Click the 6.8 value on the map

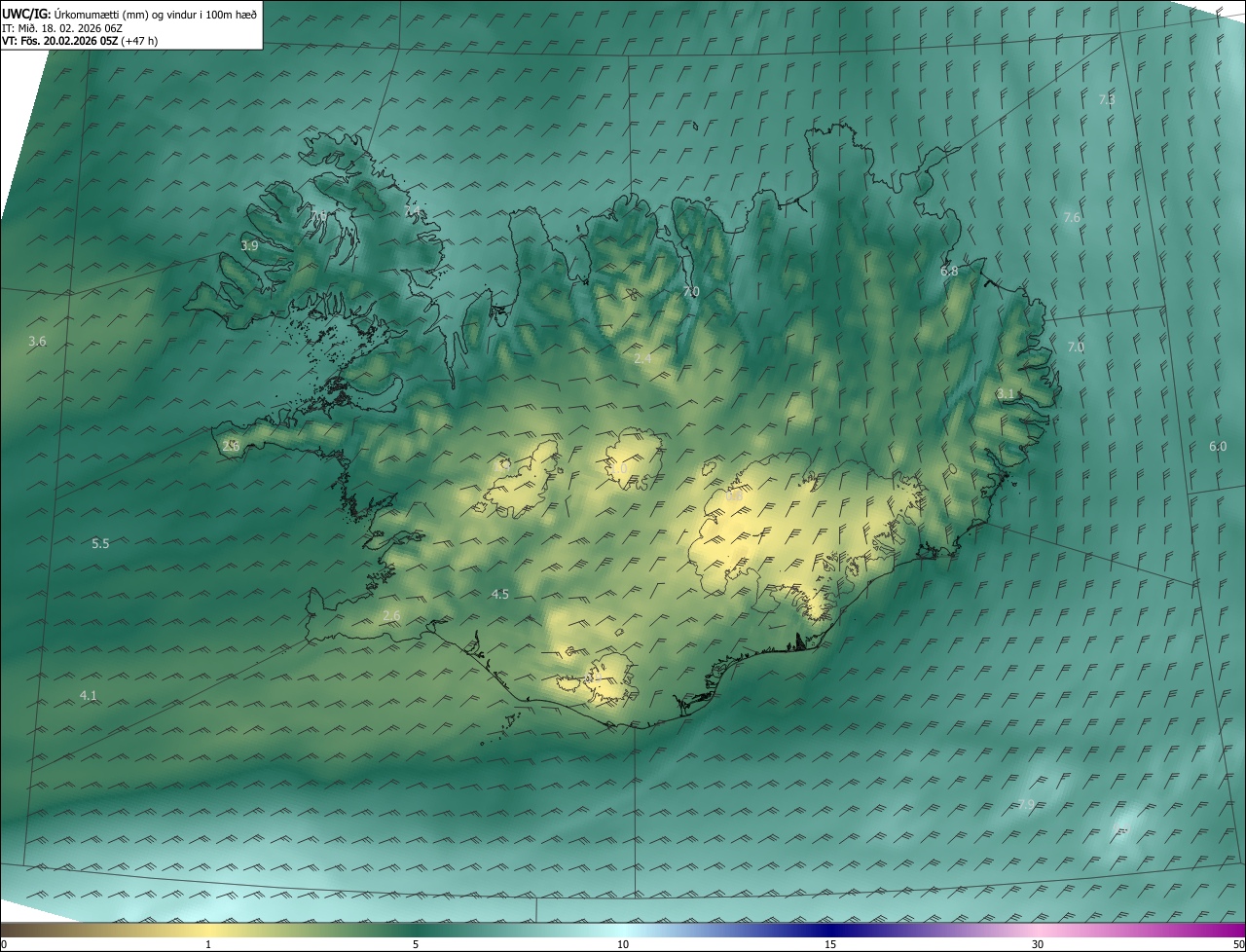[x=949, y=272]
